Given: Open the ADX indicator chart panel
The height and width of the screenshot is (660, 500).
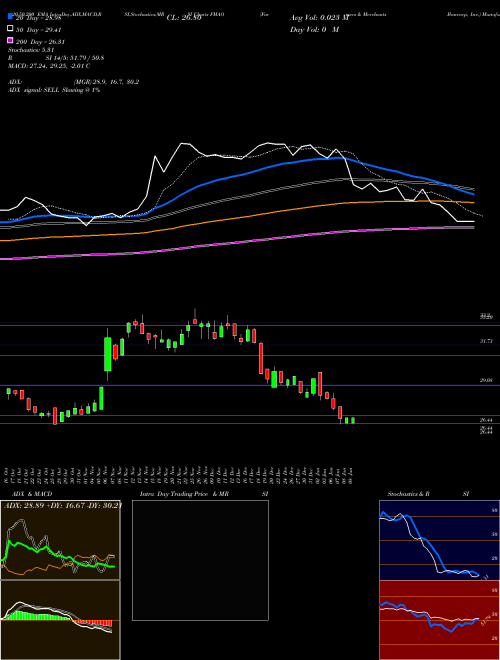Looking at the screenshot, I should pyautogui.click(x=60, y=540).
